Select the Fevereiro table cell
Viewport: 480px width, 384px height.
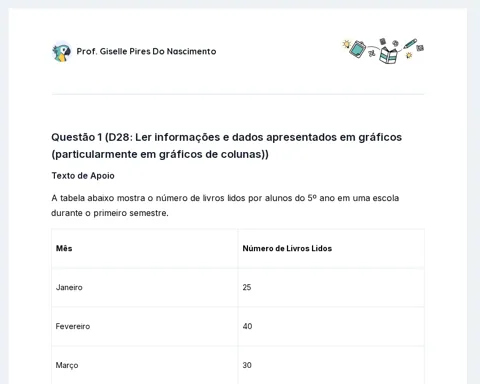pos(145,326)
